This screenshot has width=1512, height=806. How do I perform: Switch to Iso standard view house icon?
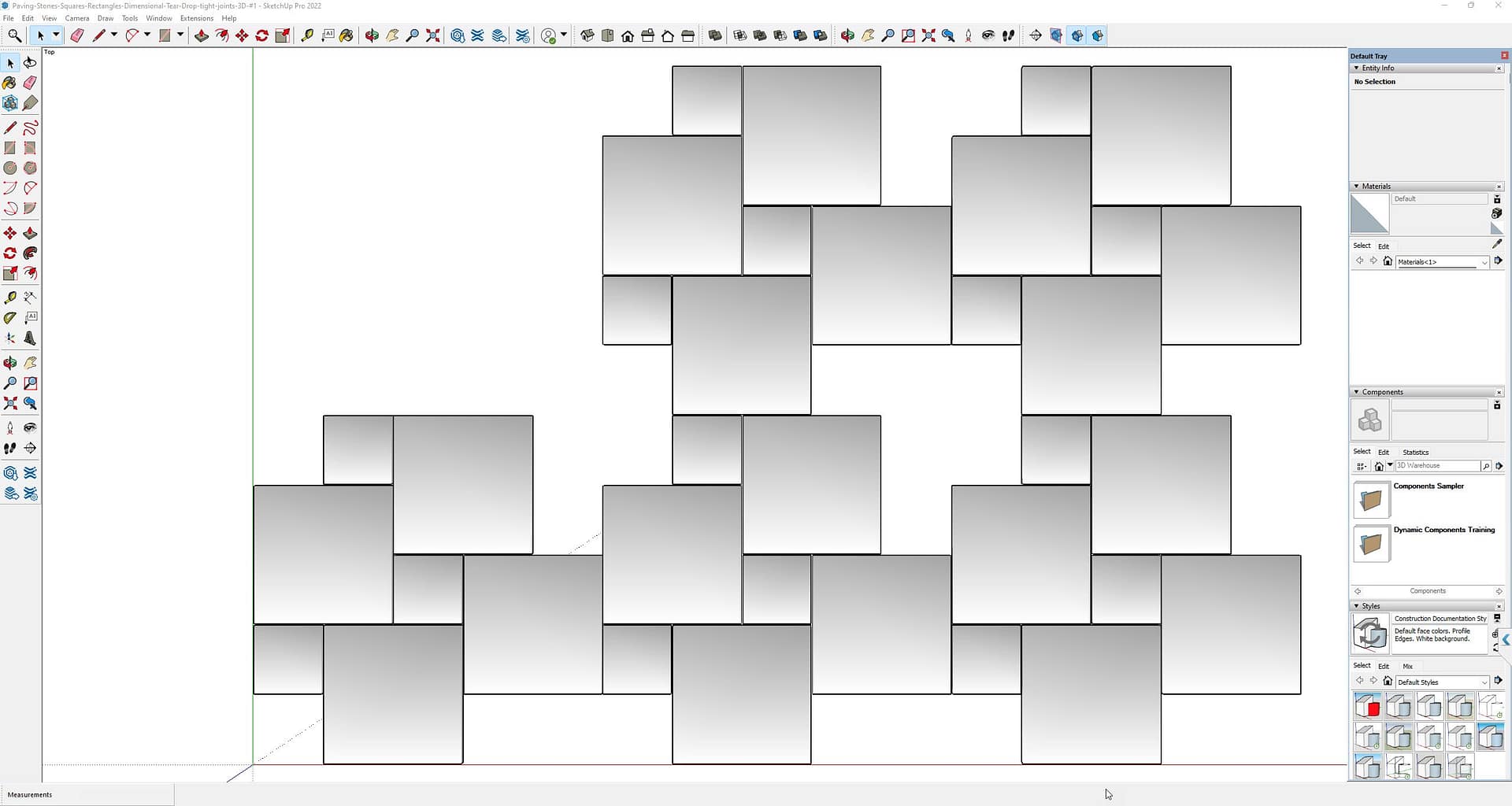[587, 35]
